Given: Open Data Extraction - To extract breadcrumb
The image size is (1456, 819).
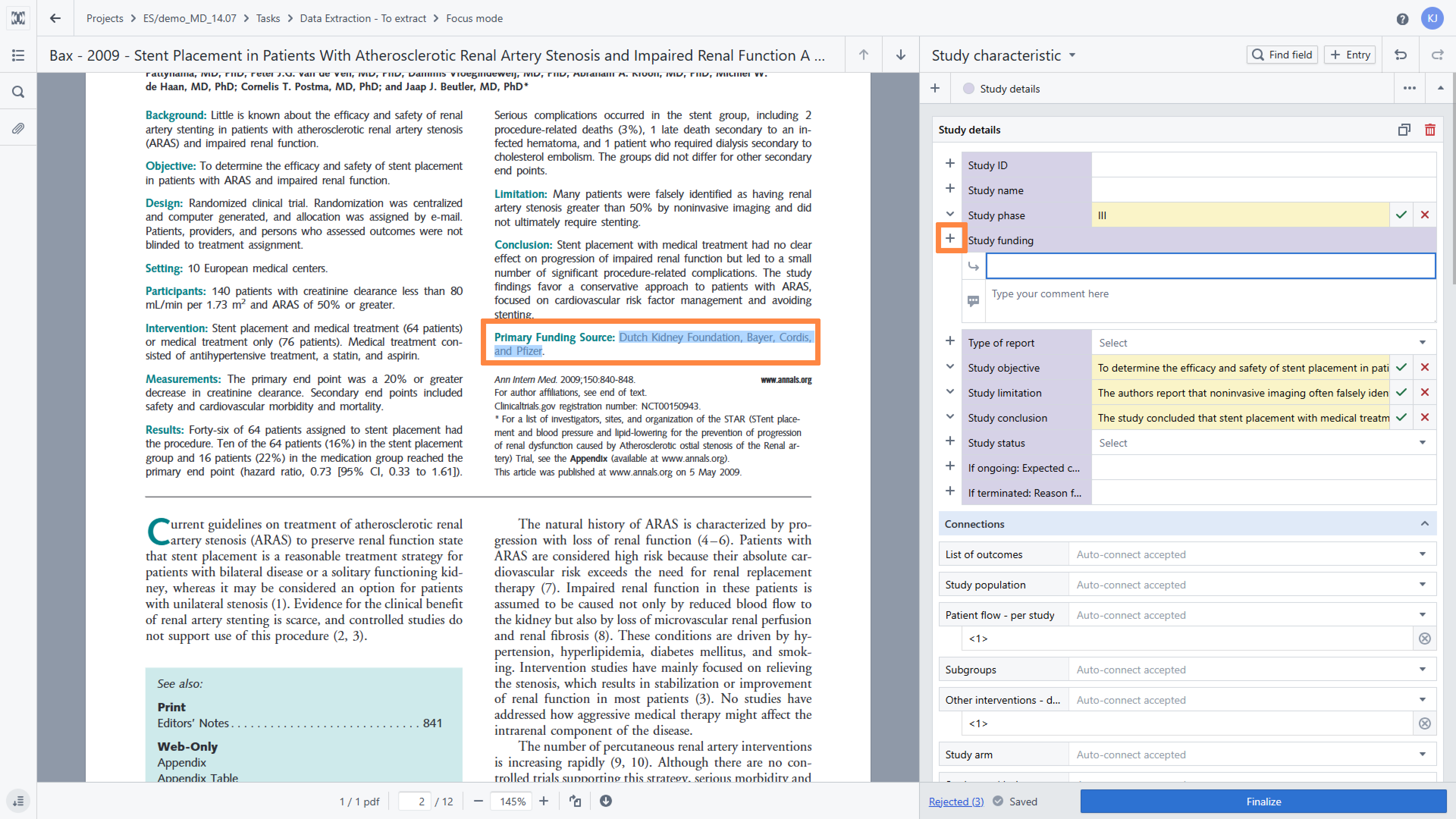Looking at the screenshot, I should pos(363,18).
